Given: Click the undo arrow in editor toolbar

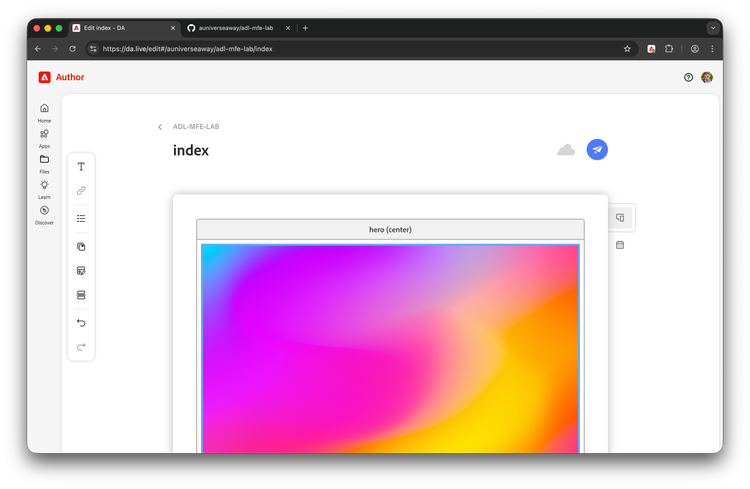Looking at the screenshot, I should 81,323.
